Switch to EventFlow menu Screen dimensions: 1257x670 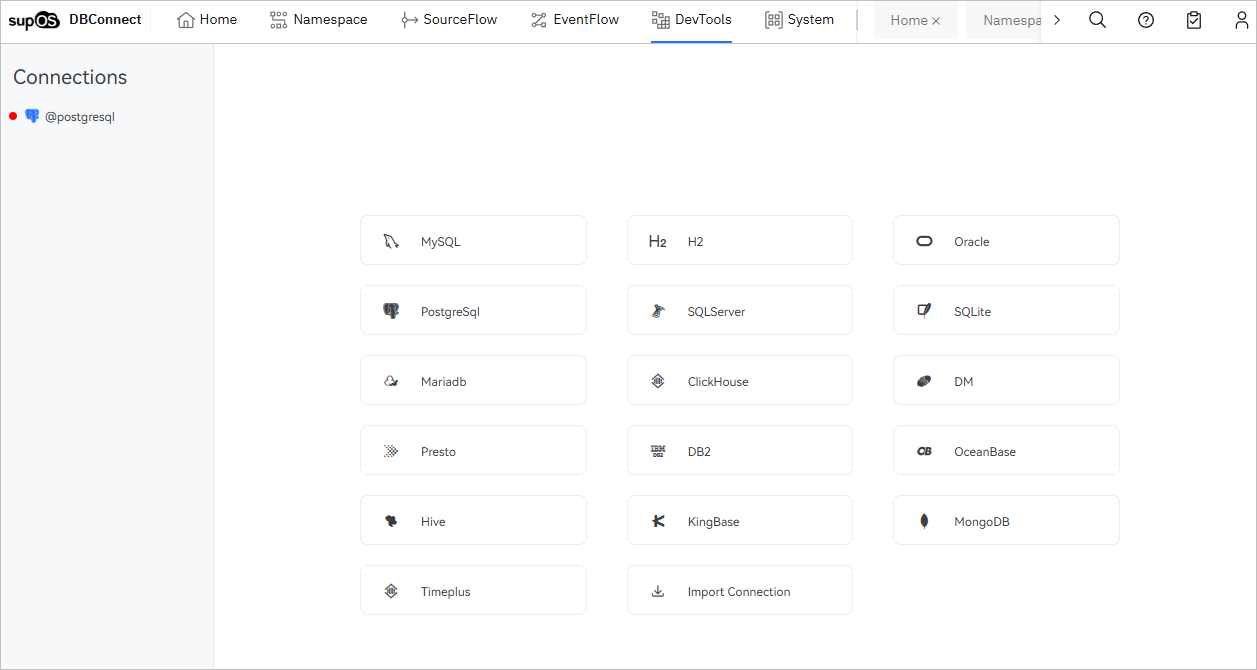pos(575,20)
